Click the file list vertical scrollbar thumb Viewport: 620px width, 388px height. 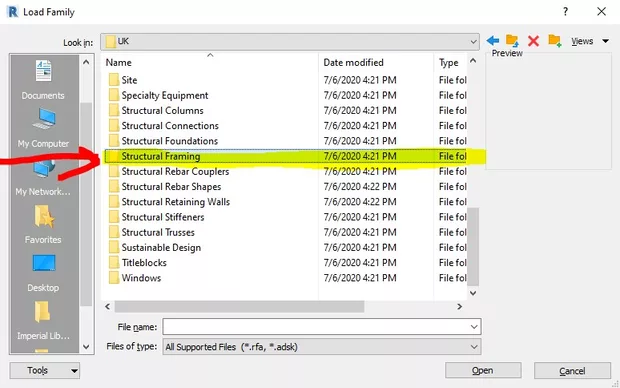(473, 246)
